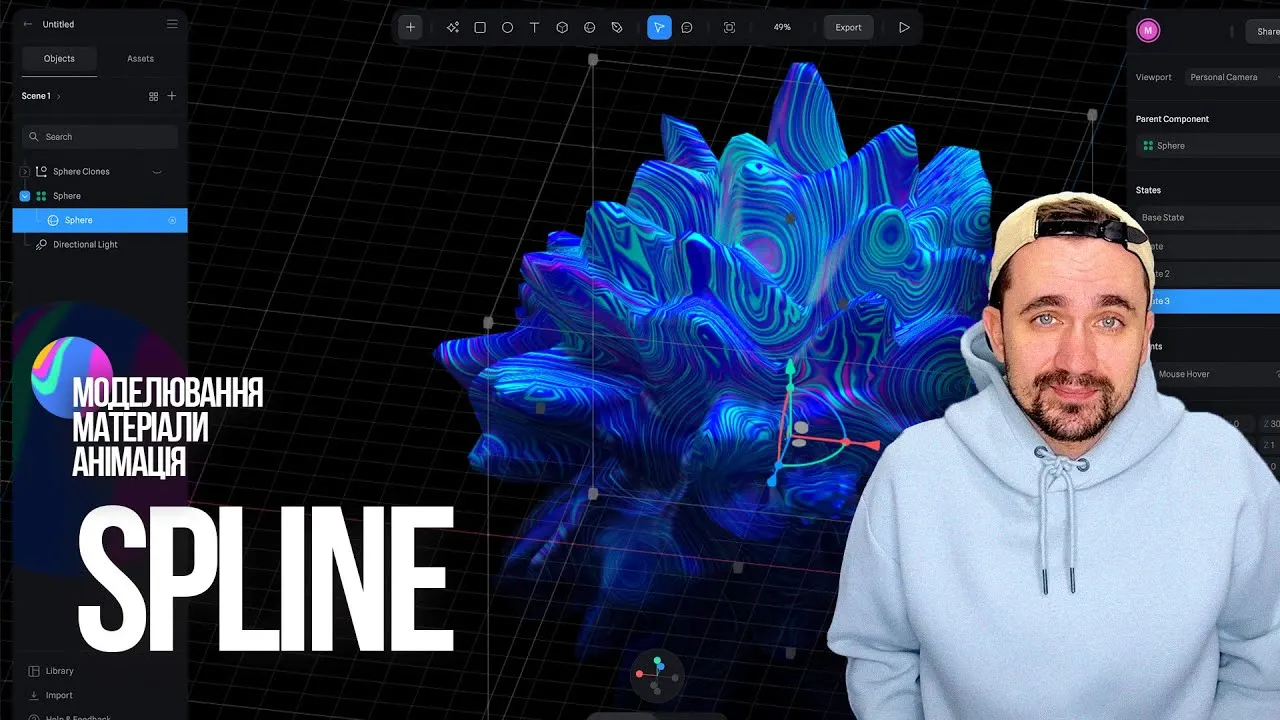Viewport: 1280px width, 720px height.
Task: Click the target icon on the selected Sphere layer
Action: [x=172, y=220]
